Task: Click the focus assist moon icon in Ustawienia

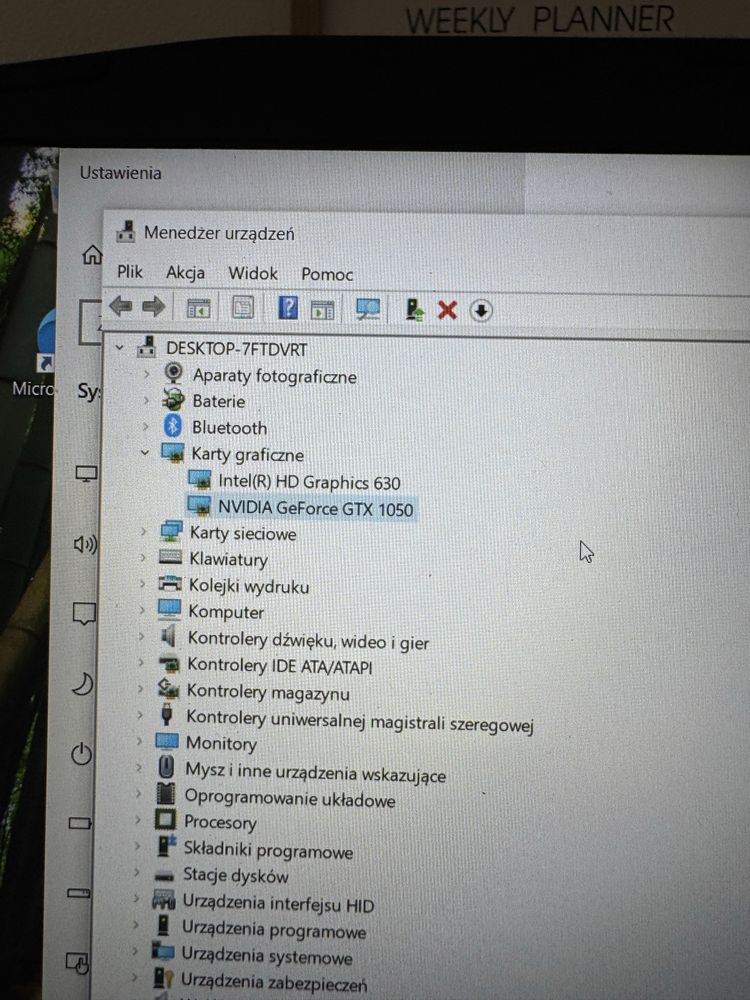Action: [x=82, y=684]
